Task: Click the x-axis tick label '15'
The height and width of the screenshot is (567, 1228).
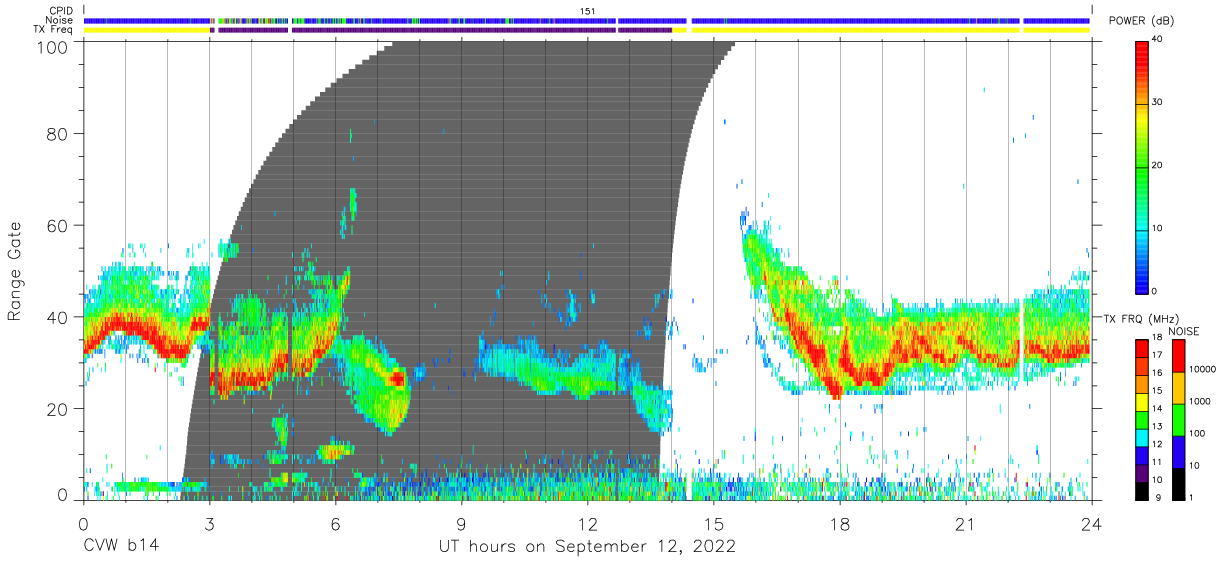Action: coord(713,524)
